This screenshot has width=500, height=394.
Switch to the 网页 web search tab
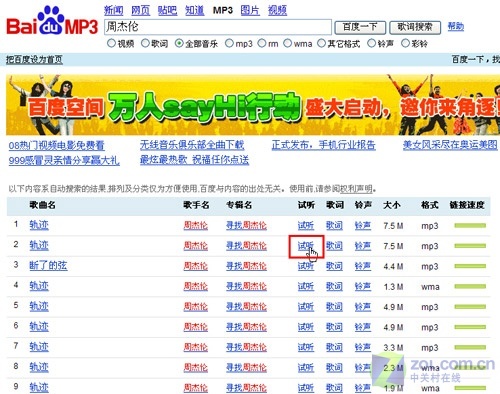[x=140, y=10]
